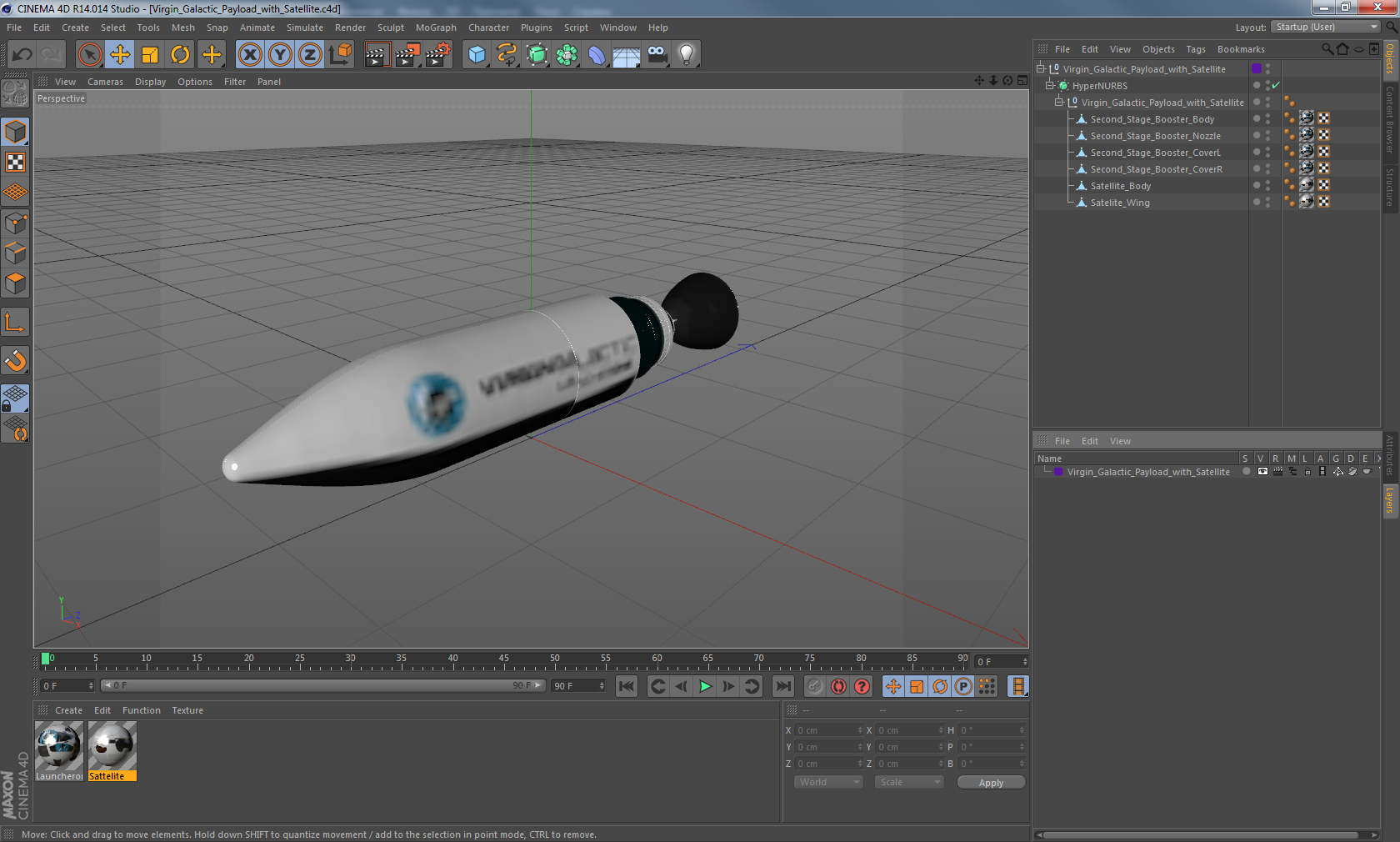1400x842 pixels.
Task: Open the Simulate menu
Action: click(305, 28)
